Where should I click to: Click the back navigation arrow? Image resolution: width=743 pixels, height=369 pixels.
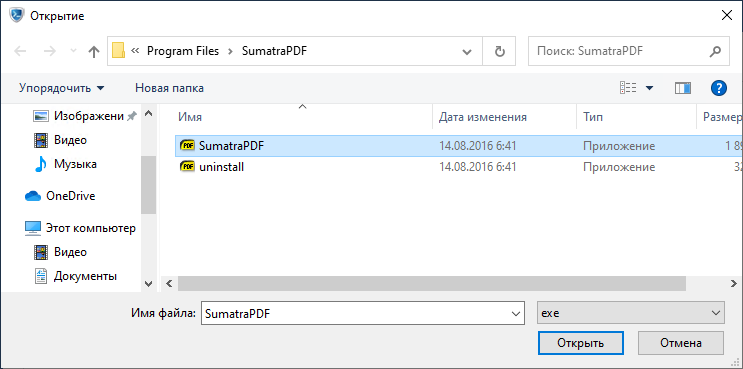tap(20, 51)
